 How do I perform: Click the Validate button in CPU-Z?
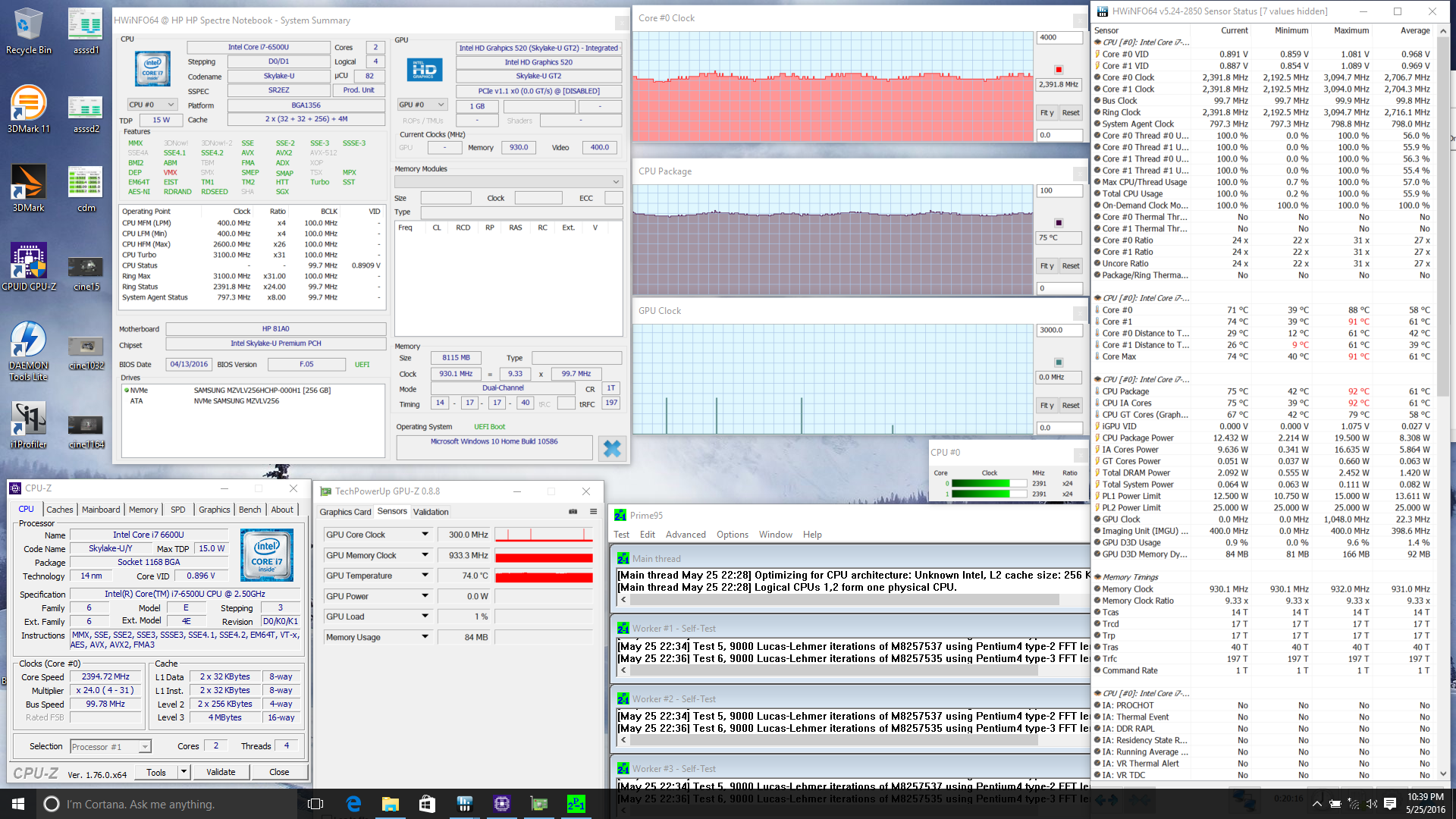point(221,772)
